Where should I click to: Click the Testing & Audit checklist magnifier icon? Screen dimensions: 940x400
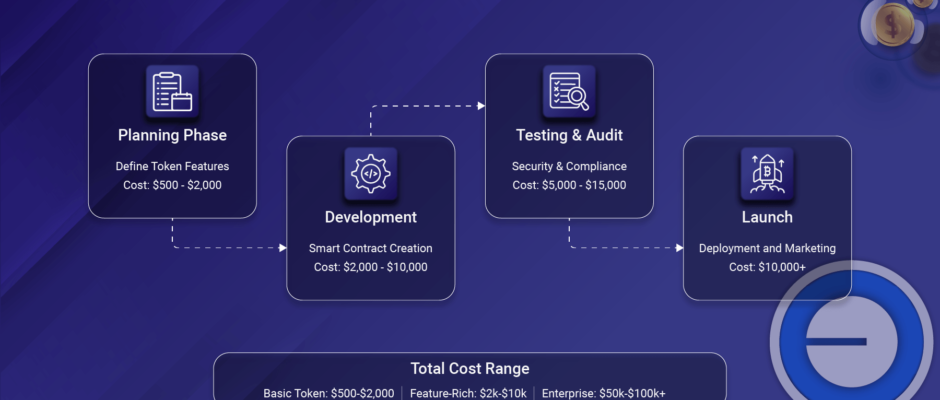click(569, 92)
